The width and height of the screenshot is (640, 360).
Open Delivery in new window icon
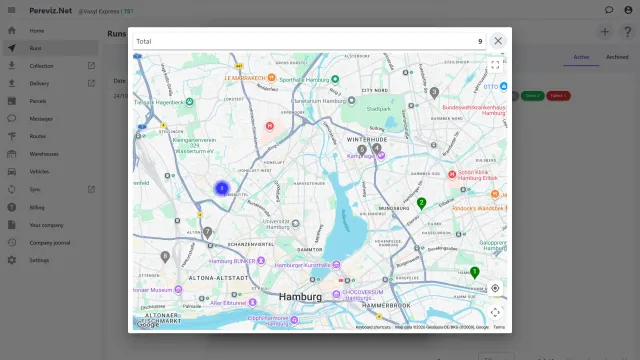(91, 83)
